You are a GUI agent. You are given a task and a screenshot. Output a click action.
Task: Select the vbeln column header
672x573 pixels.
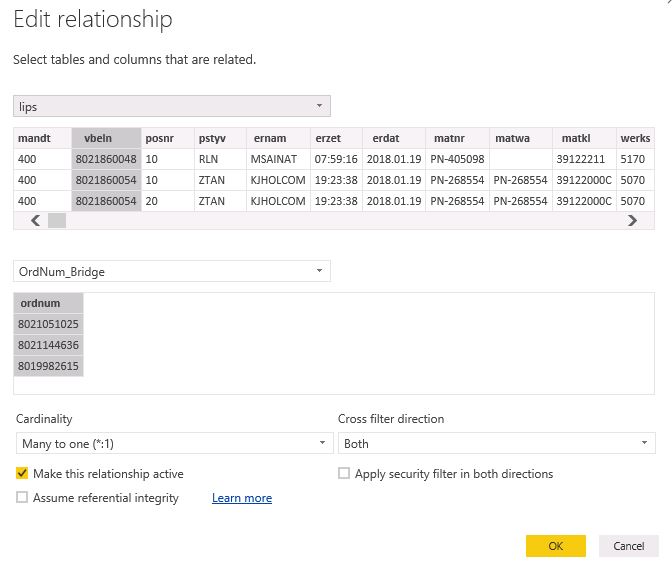tap(106, 138)
